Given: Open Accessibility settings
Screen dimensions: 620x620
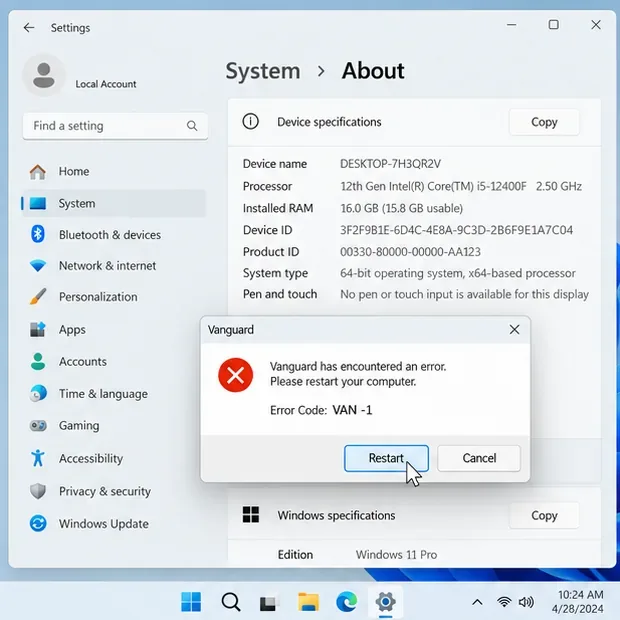Looking at the screenshot, I should point(114,459).
